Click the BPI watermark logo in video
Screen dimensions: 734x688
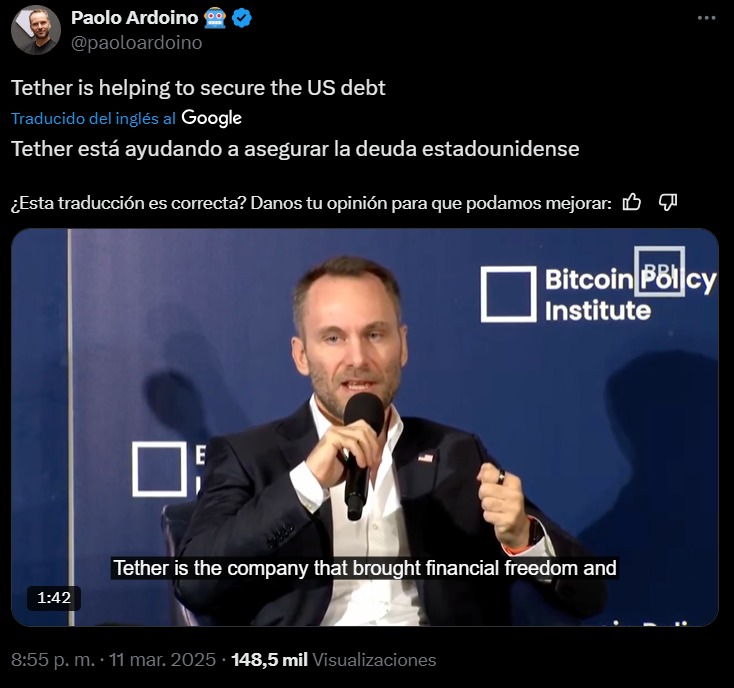(659, 271)
